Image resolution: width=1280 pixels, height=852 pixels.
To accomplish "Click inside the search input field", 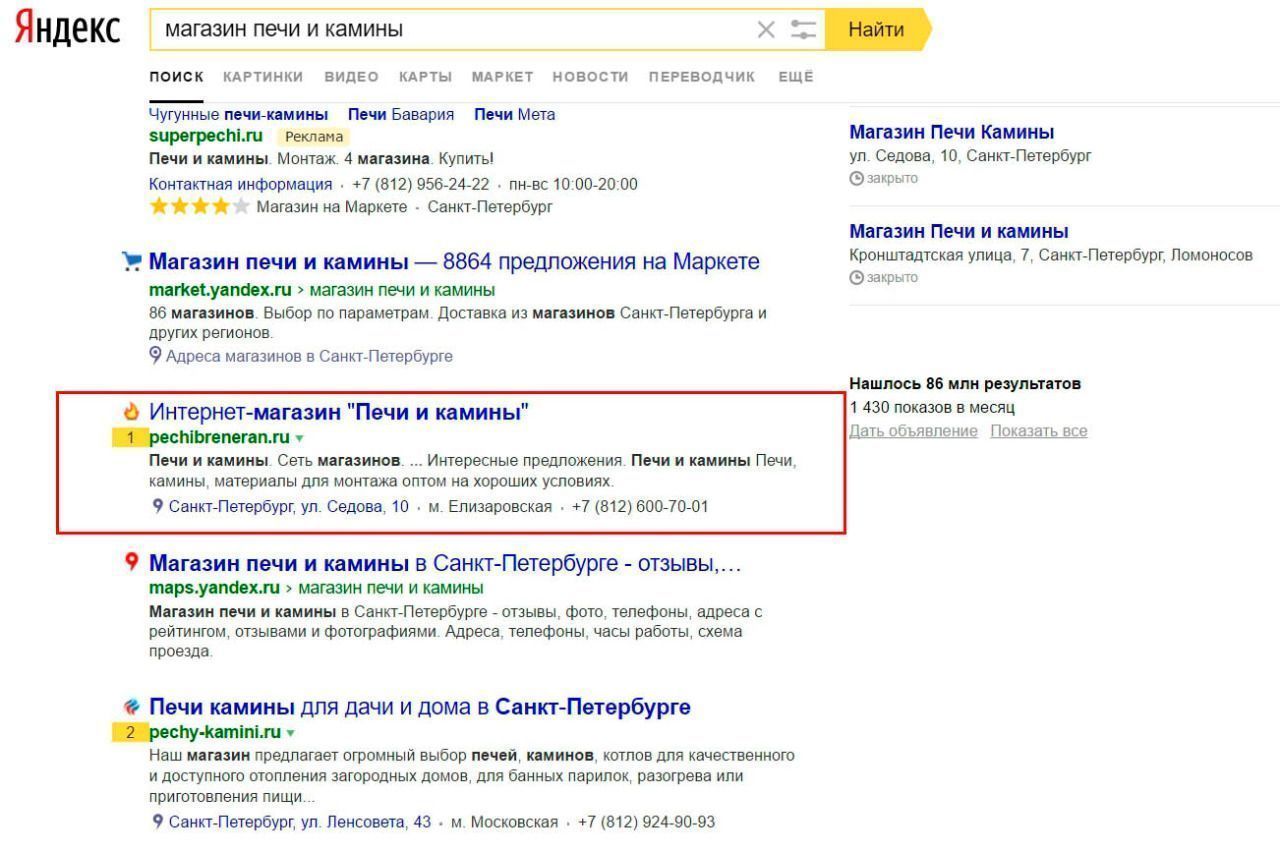I will (x=450, y=30).
